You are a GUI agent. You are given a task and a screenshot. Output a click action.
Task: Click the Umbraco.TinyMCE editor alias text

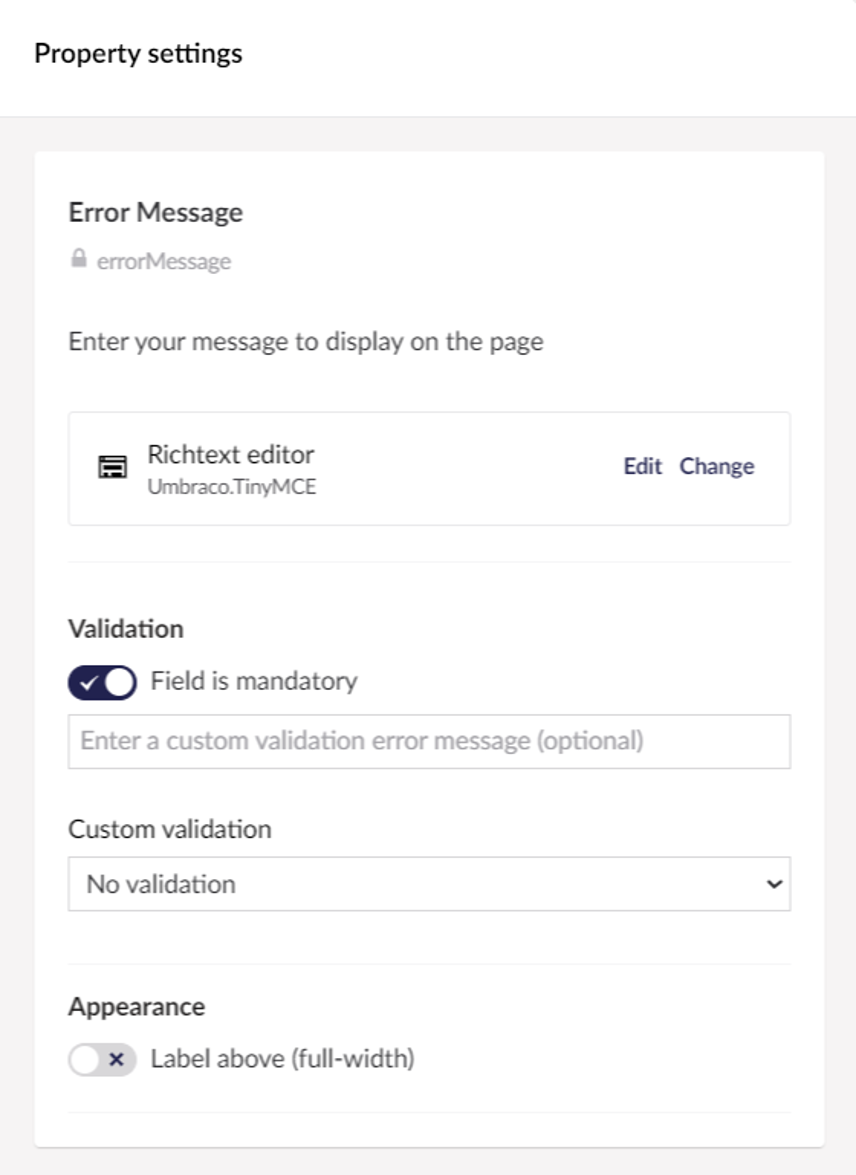(231, 489)
